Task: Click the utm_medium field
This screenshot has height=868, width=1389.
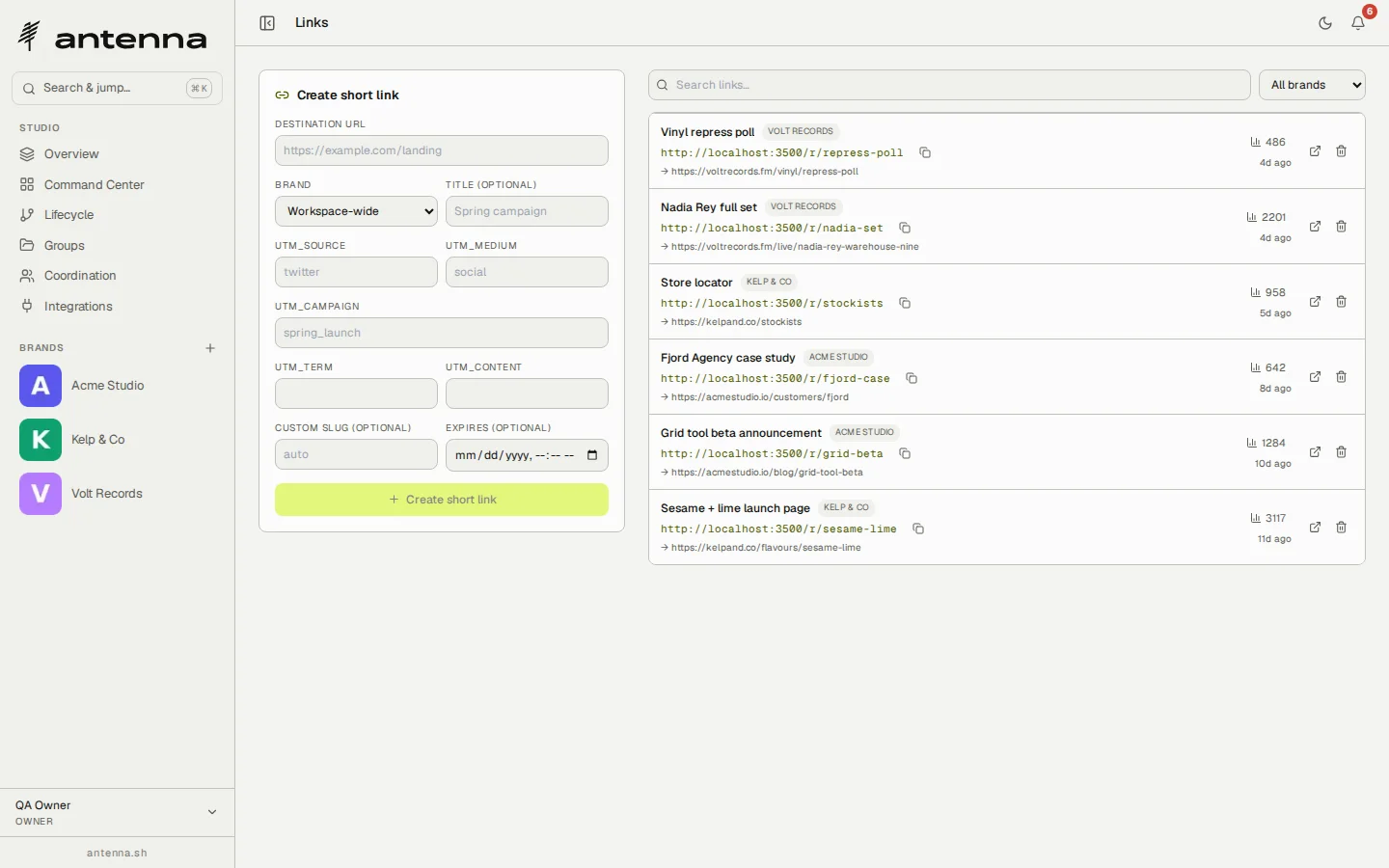Action: tap(527, 272)
